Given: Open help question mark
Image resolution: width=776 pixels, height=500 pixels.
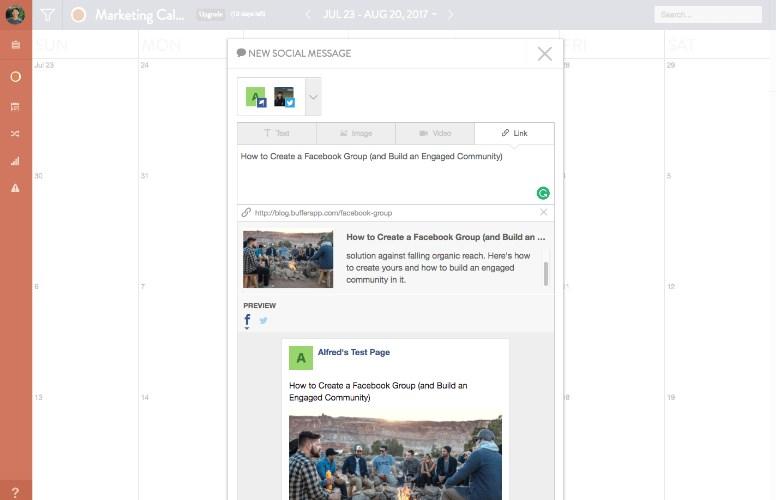Looking at the screenshot, I should [15, 492].
